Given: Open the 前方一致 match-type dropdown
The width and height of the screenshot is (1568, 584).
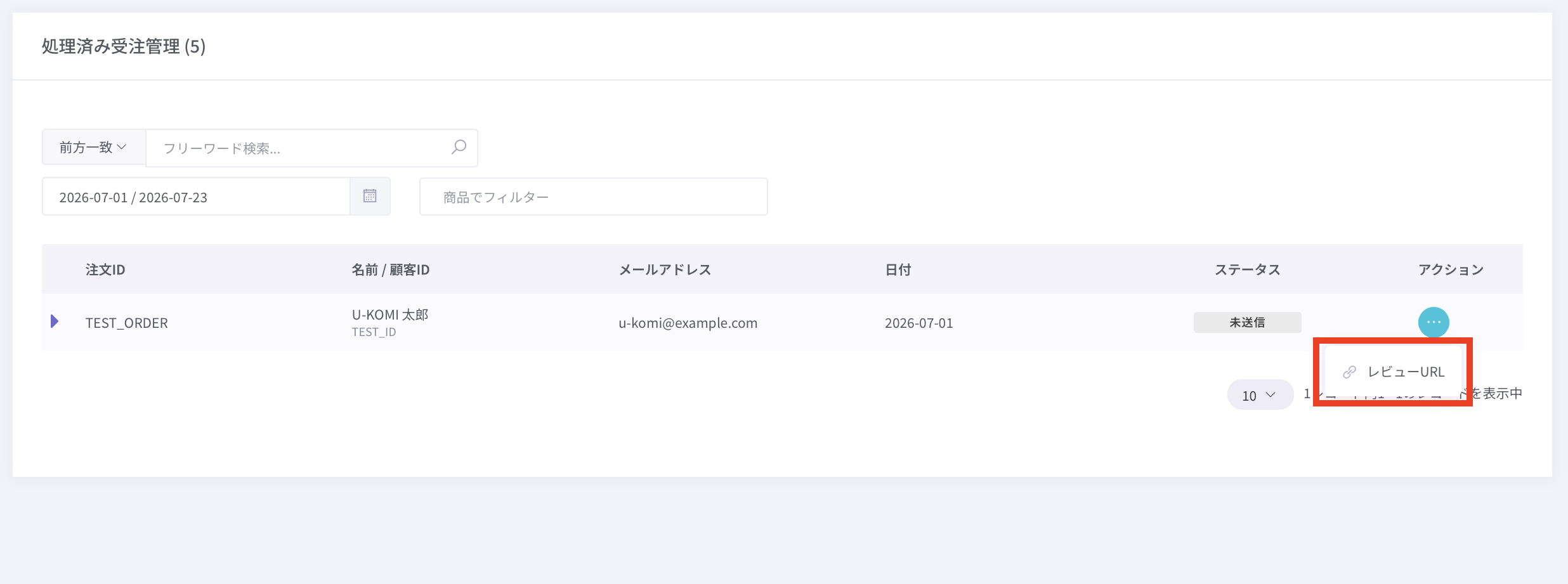Looking at the screenshot, I should click(94, 147).
